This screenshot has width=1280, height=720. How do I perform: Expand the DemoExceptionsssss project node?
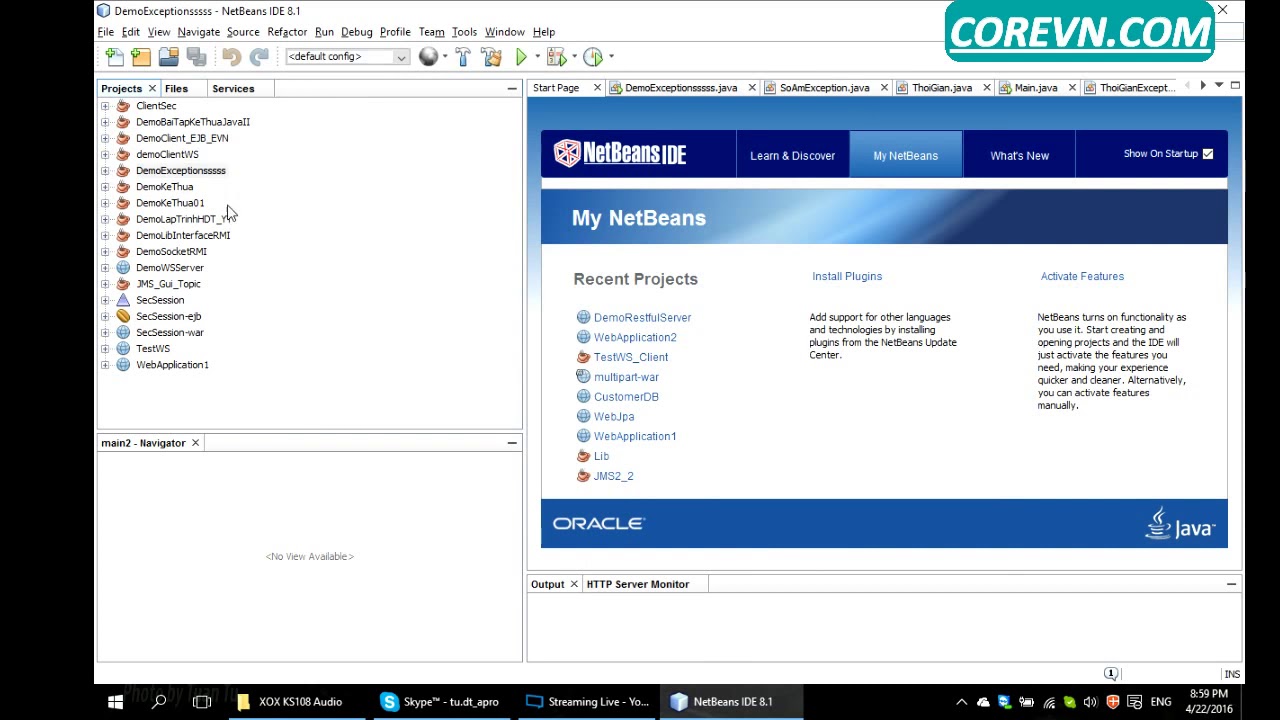pos(105,171)
